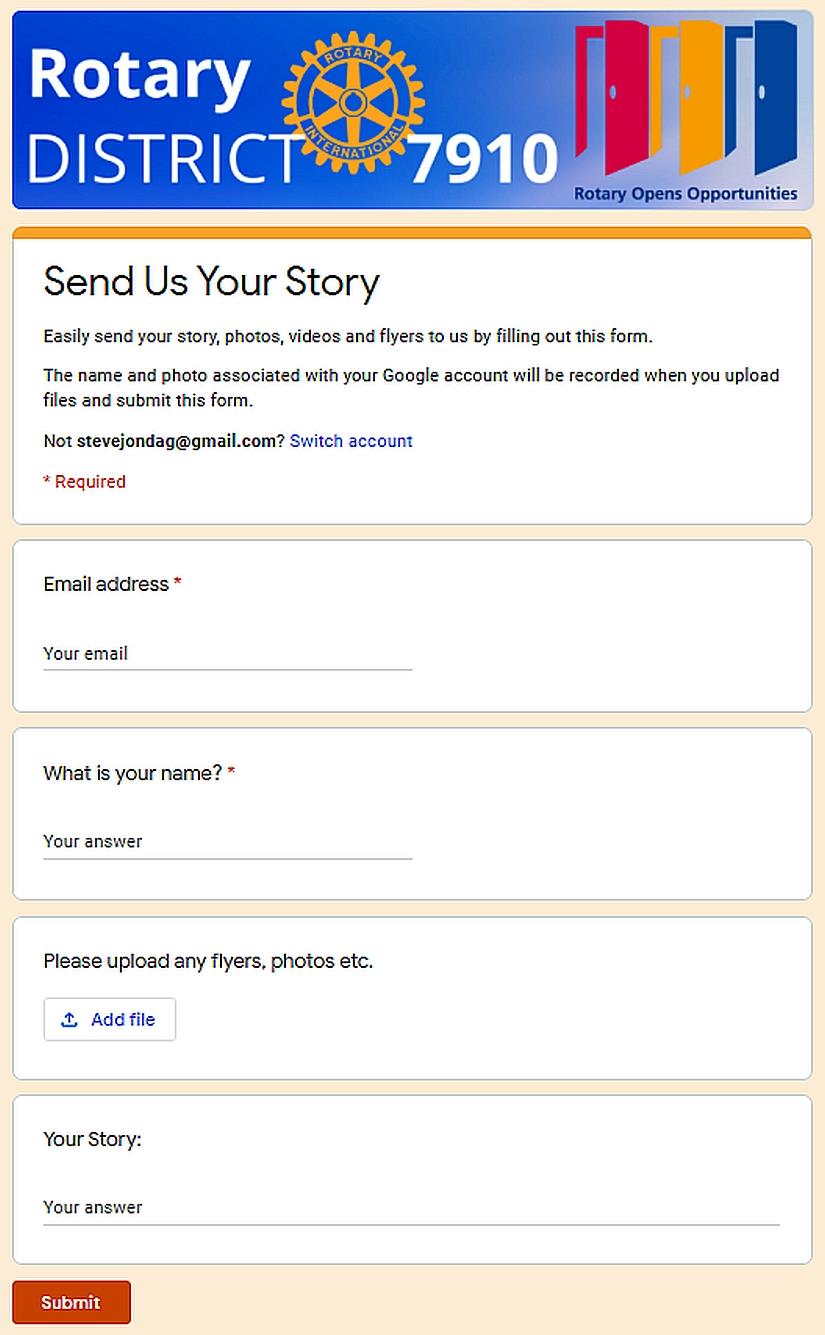The width and height of the screenshot is (825, 1335).
Task: Click the Rotary Opens Opportunities caption
Action: pos(685,194)
